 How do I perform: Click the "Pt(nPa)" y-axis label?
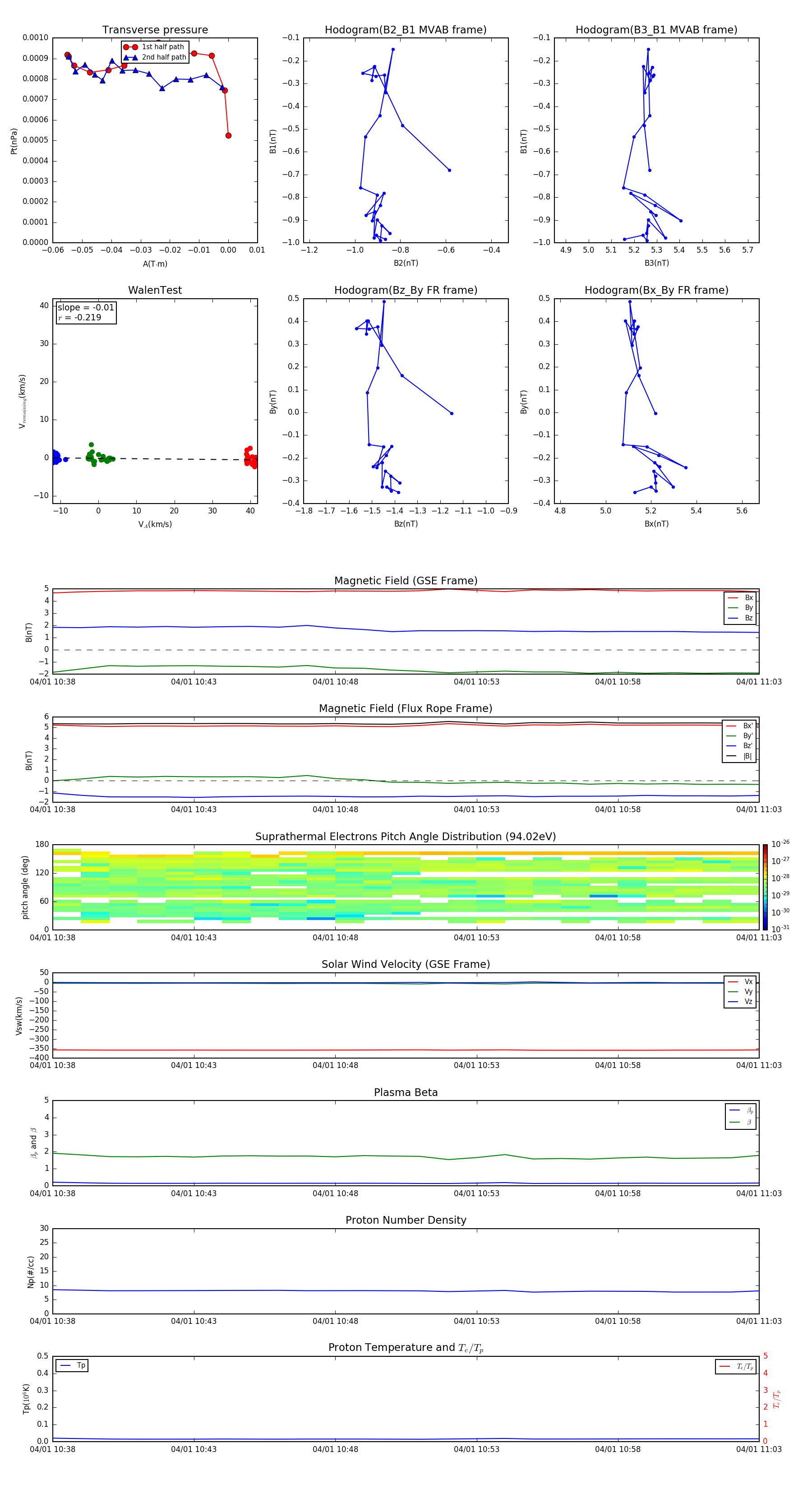pos(14,141)
